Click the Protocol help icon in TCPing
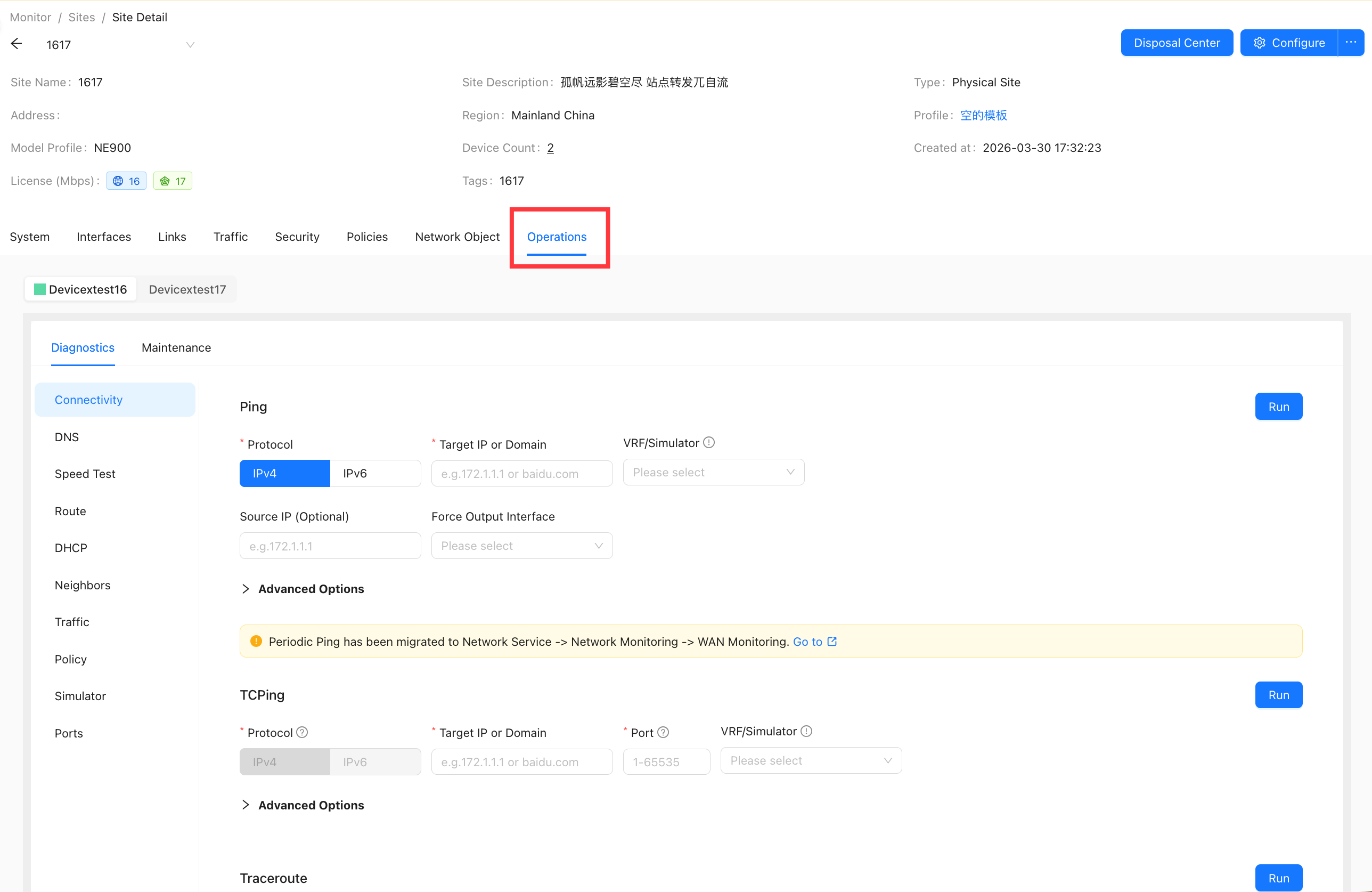 (302, 732)
